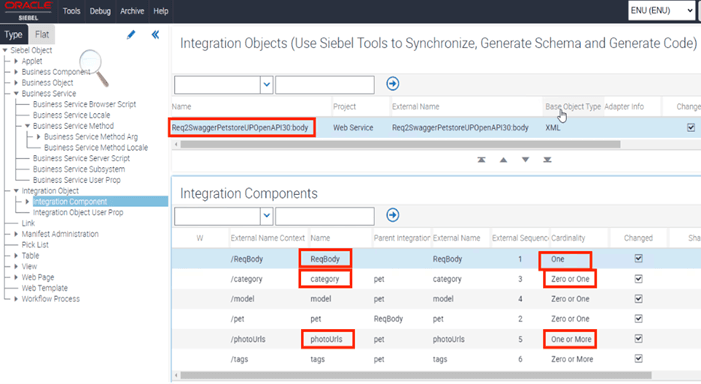
Task: Click the pencil edit icon
Action: click(131, 35)
